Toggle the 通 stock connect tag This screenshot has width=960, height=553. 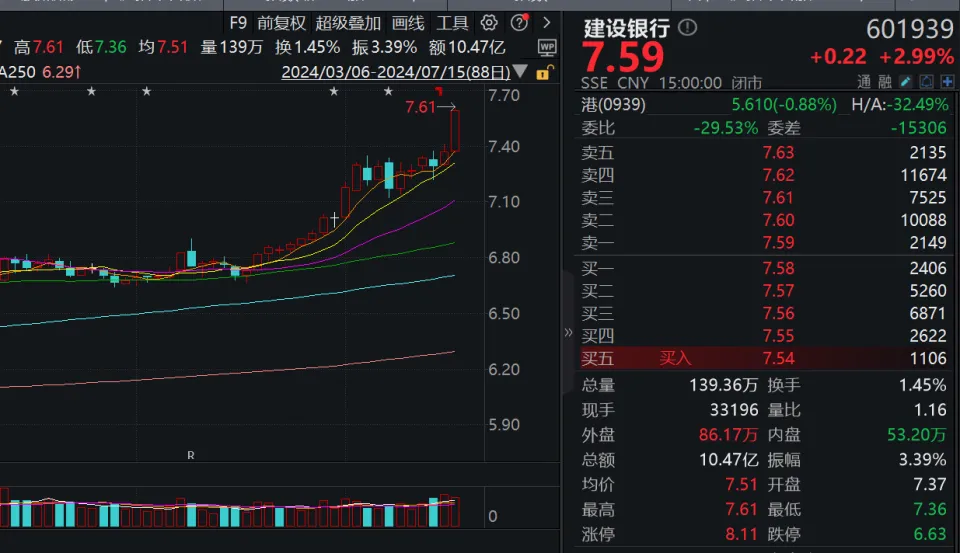864,82
